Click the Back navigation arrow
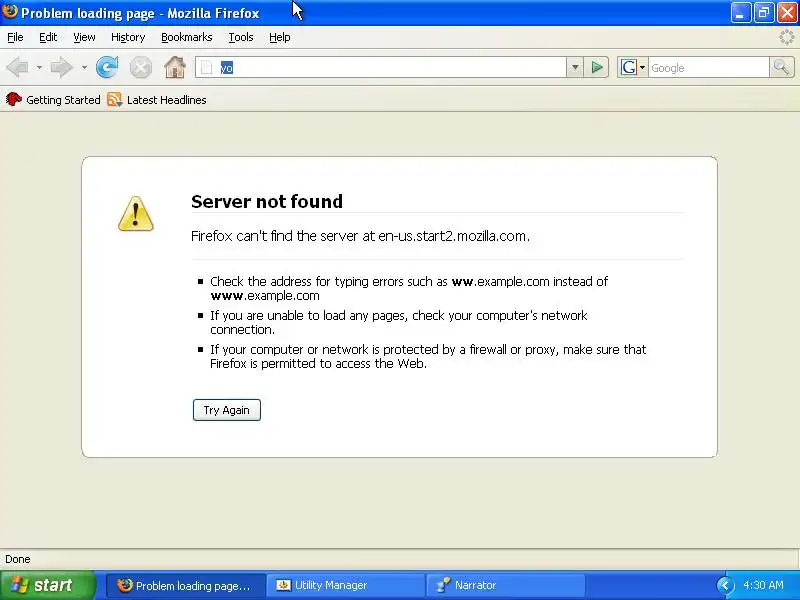The width and height of the screenshot is (800, 600). coord(18,67)
